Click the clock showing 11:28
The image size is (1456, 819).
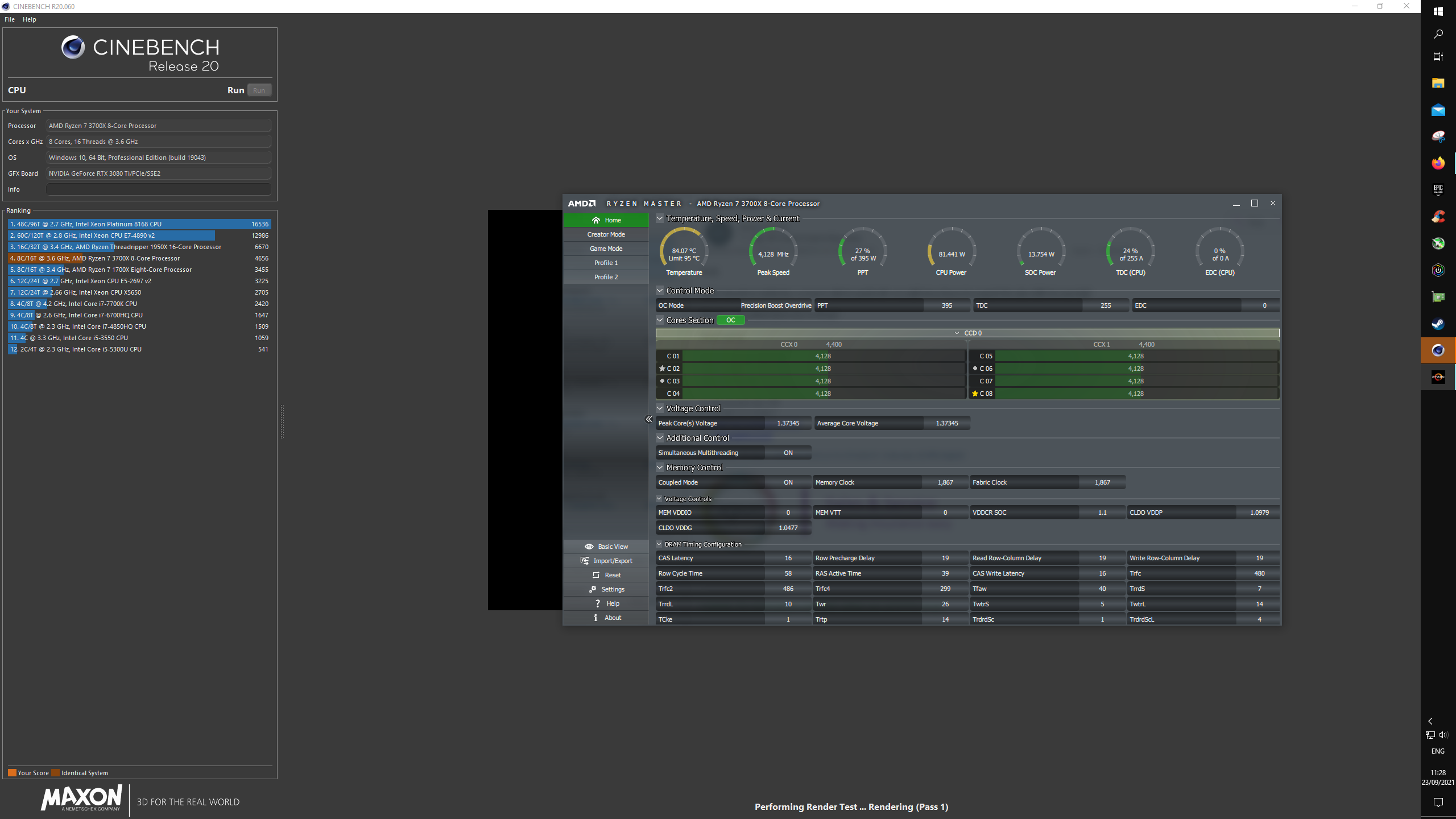(x=1438, y=773)
